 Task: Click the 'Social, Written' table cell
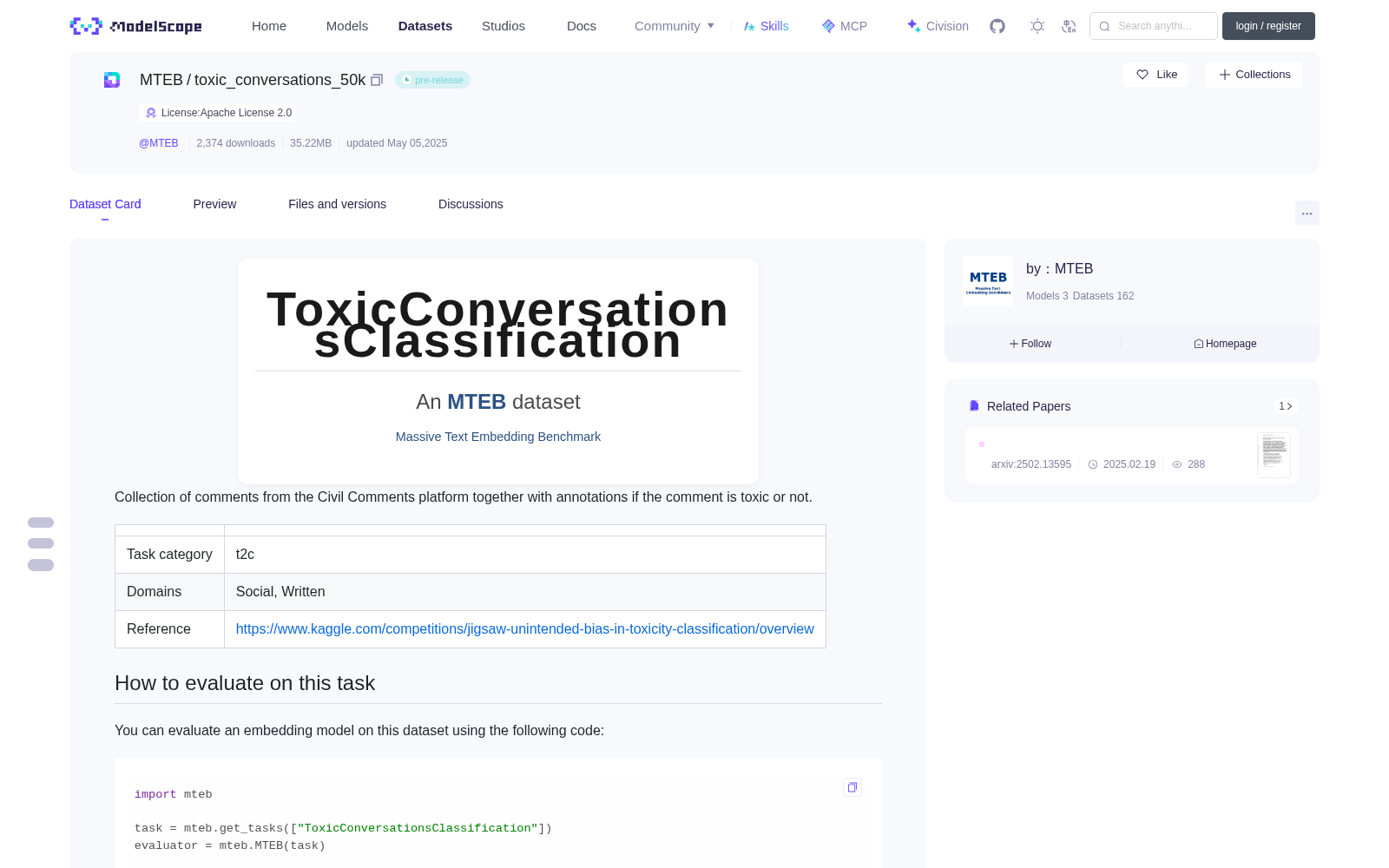[525, 592]
